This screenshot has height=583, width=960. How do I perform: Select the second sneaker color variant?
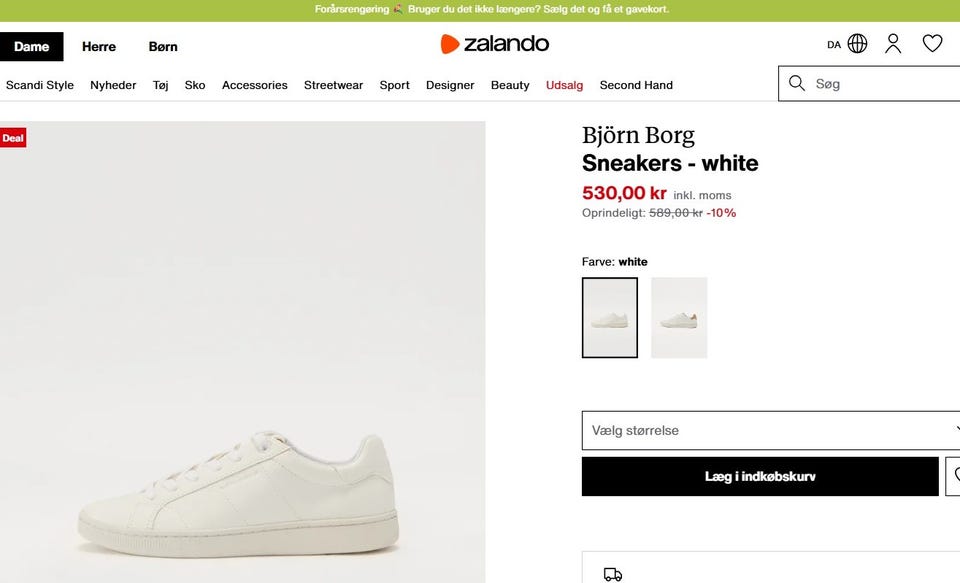pyautogui.click(x=679, y=318)
